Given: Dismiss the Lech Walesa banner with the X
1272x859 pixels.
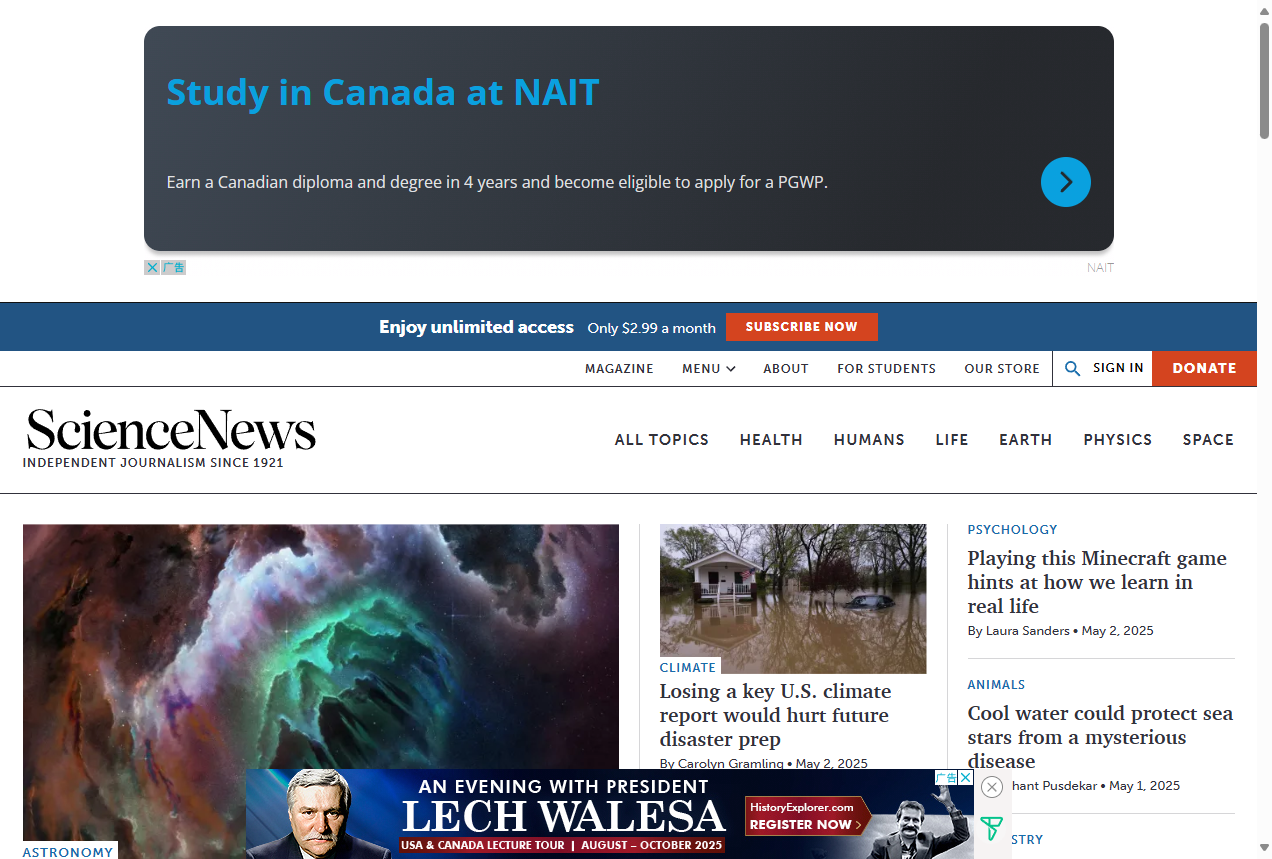Looking at the screenshot, I should [x=963, y=777].
